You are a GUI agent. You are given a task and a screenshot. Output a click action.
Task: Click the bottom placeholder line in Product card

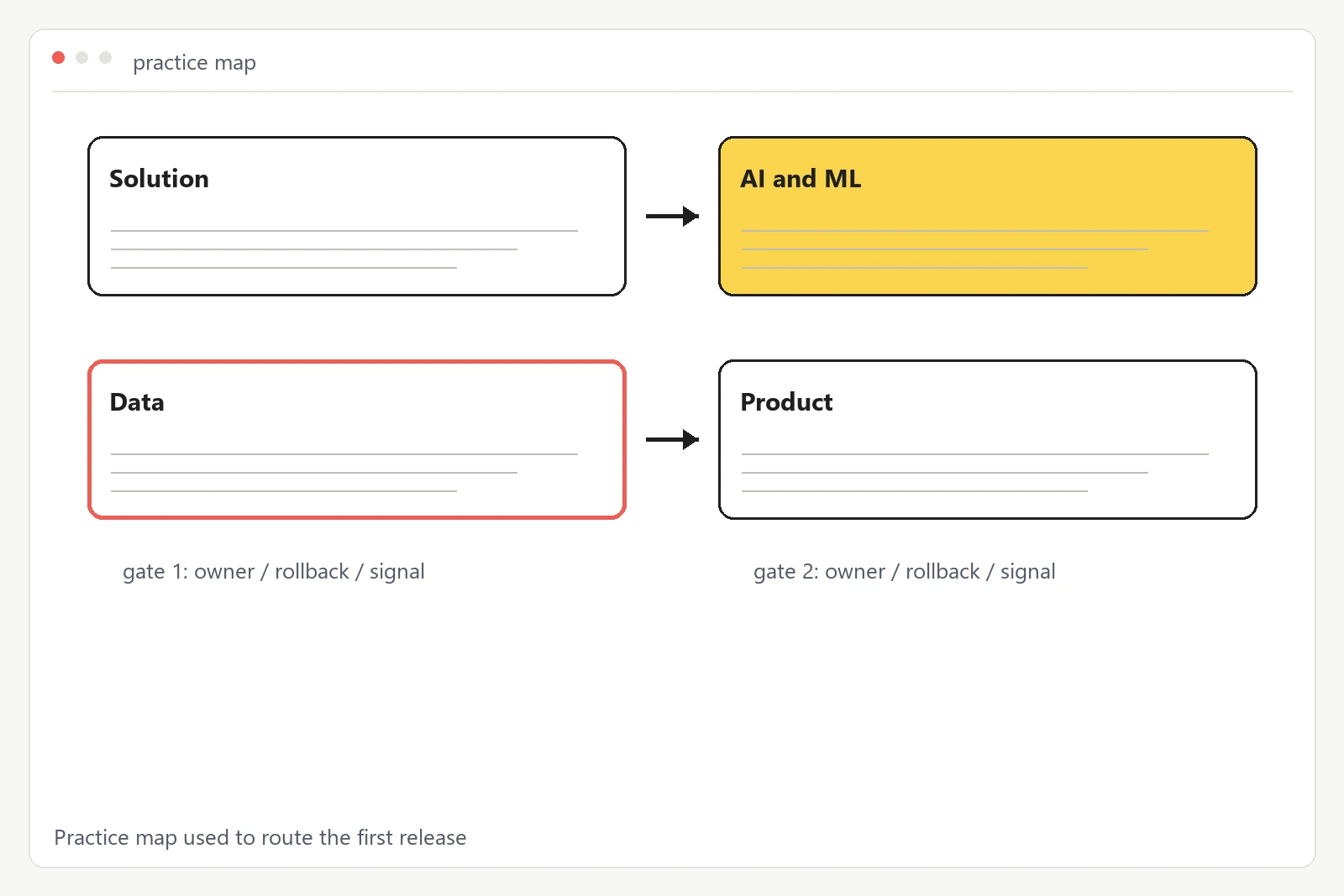(x=915, y=491)
